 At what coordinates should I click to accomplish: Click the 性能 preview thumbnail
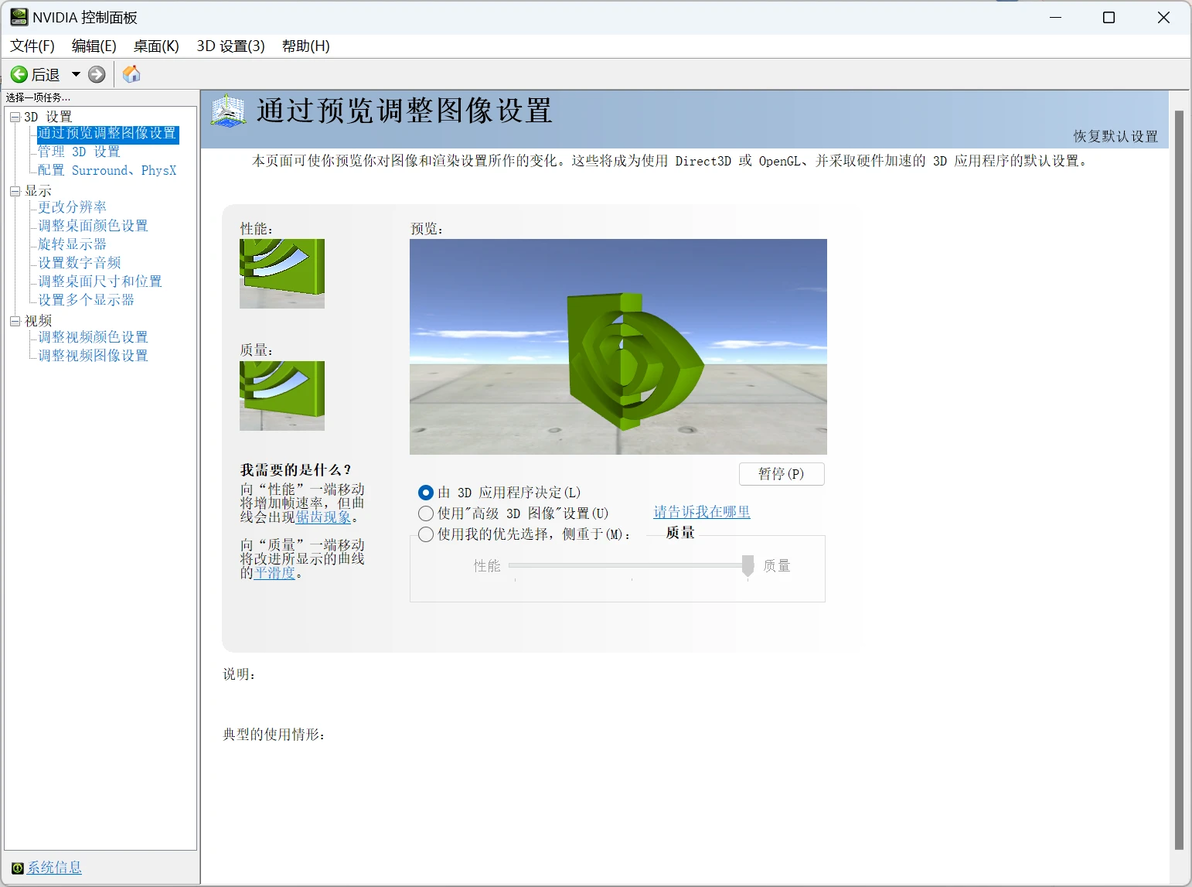click(282, 274)
